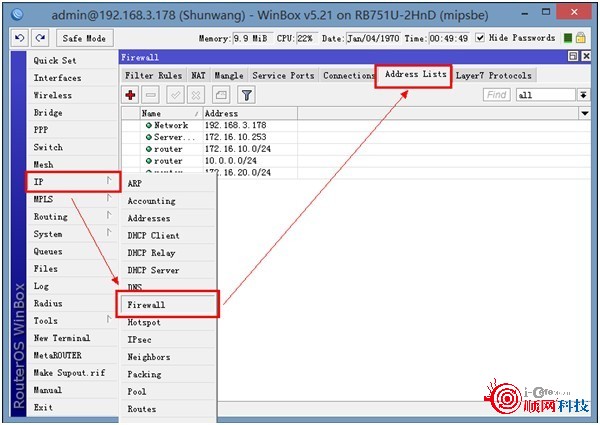Open Mesh in the sidebar
Image resolution: width=600 pixels, height=425 pixels.
[72, 164]
